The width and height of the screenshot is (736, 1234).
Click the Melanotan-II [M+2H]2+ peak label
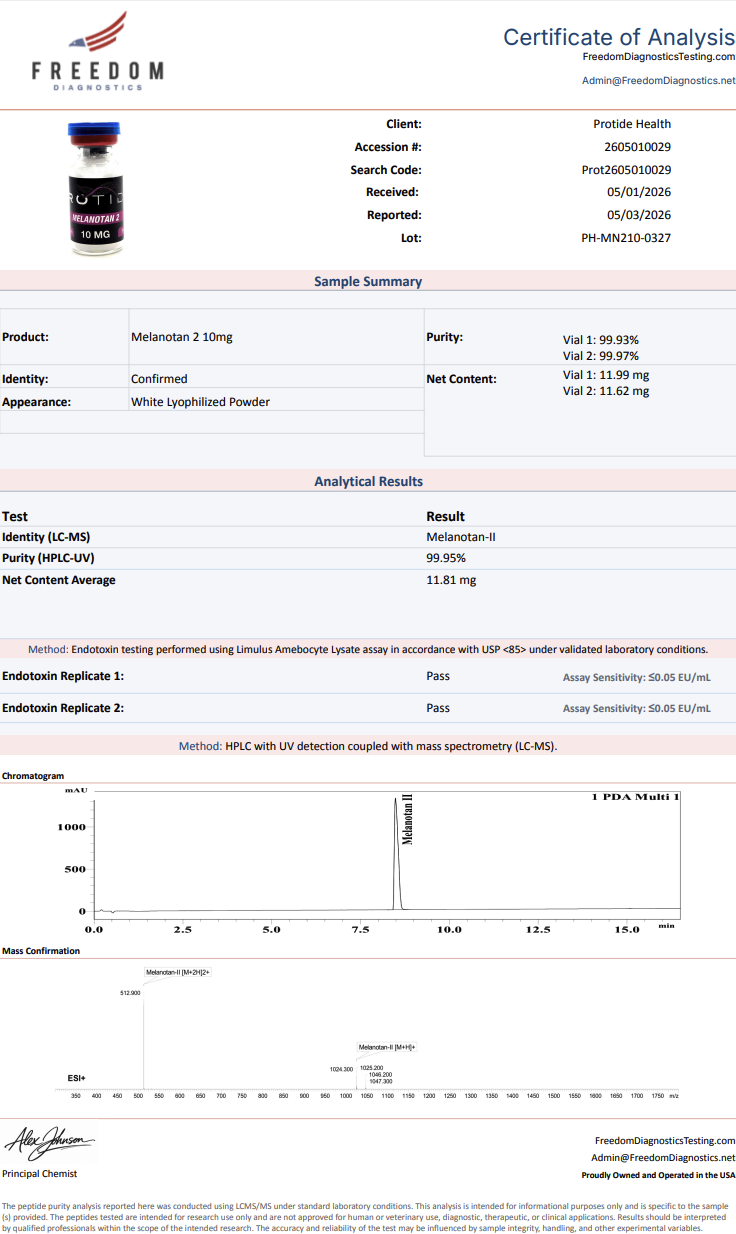click(178, 972)
